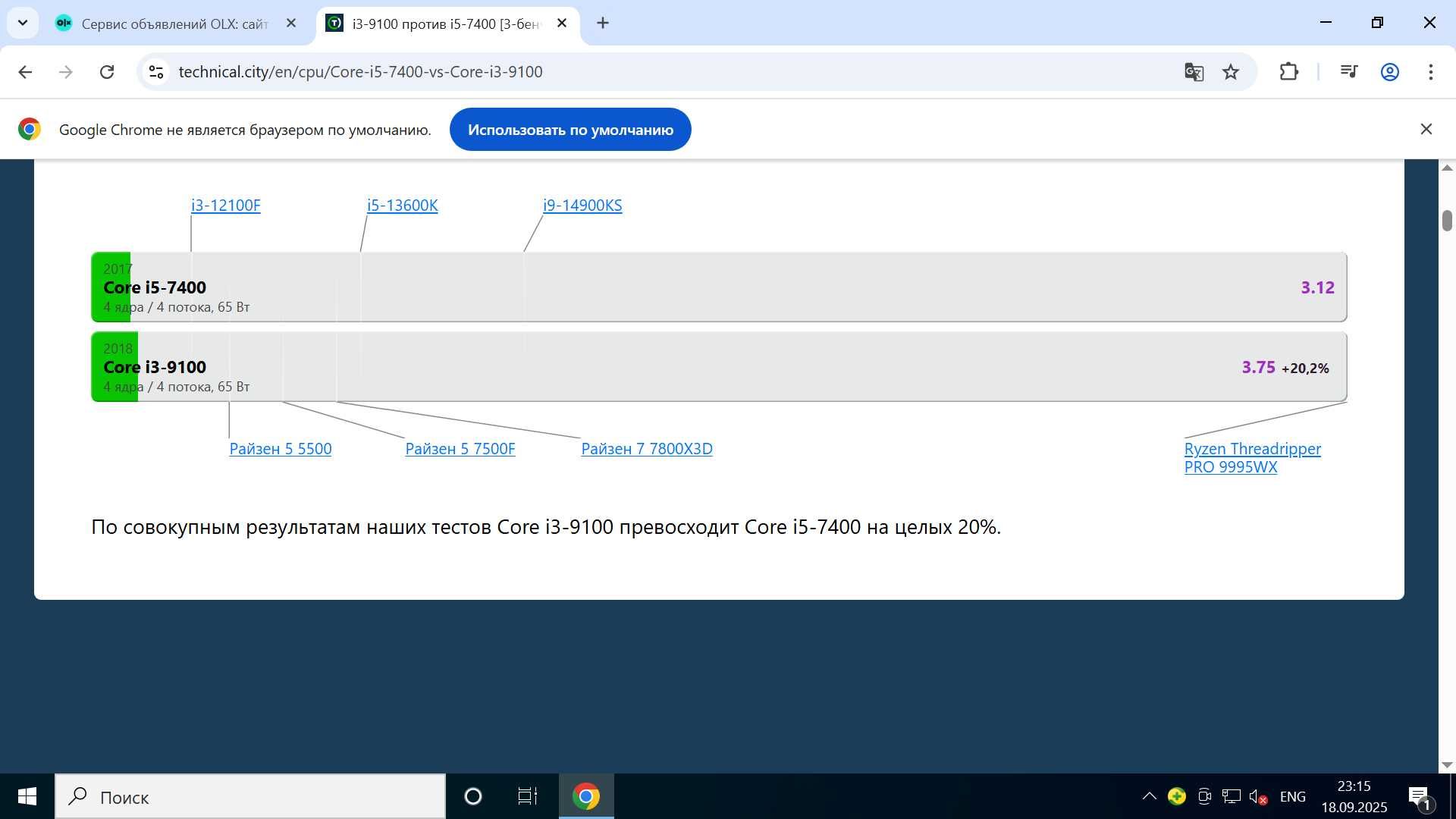
Task: Bookmark this page with the star icon
Action: pyautogui.click(x=1231, y=72)
